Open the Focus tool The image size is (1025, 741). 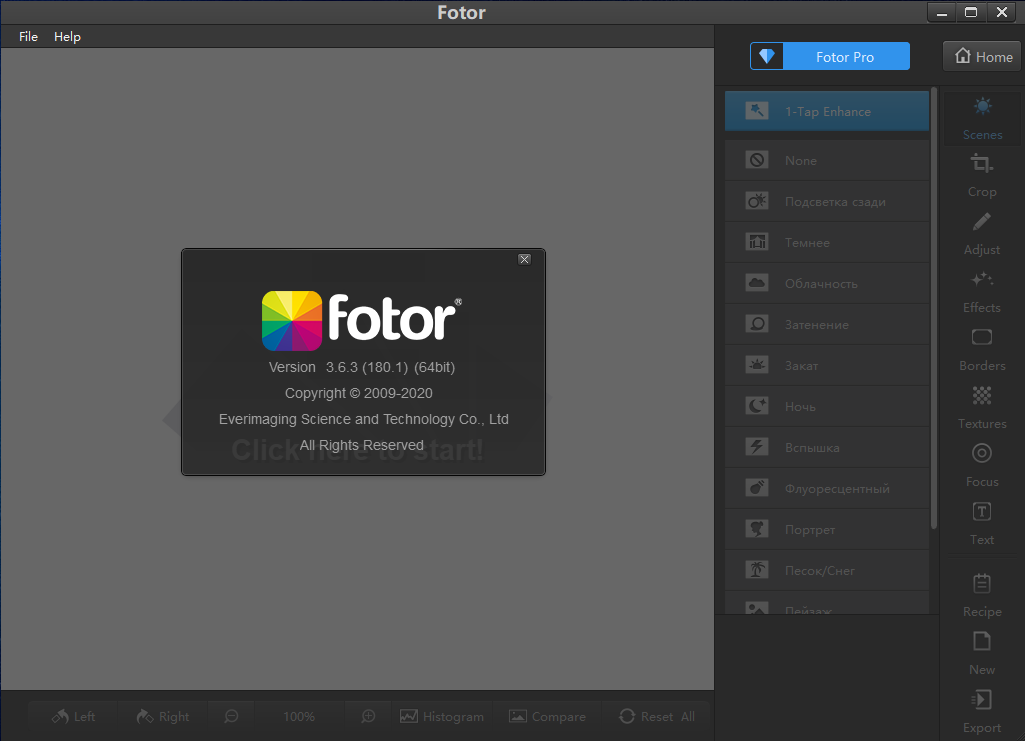click(982, 465)
